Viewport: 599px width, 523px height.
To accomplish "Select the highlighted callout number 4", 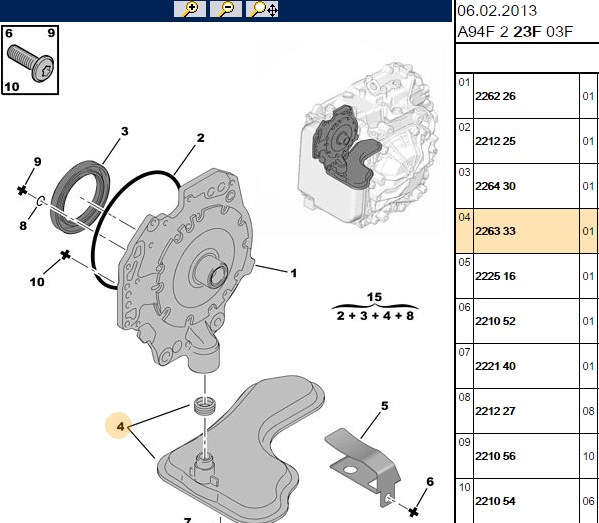I will click(x=120, y=426).
